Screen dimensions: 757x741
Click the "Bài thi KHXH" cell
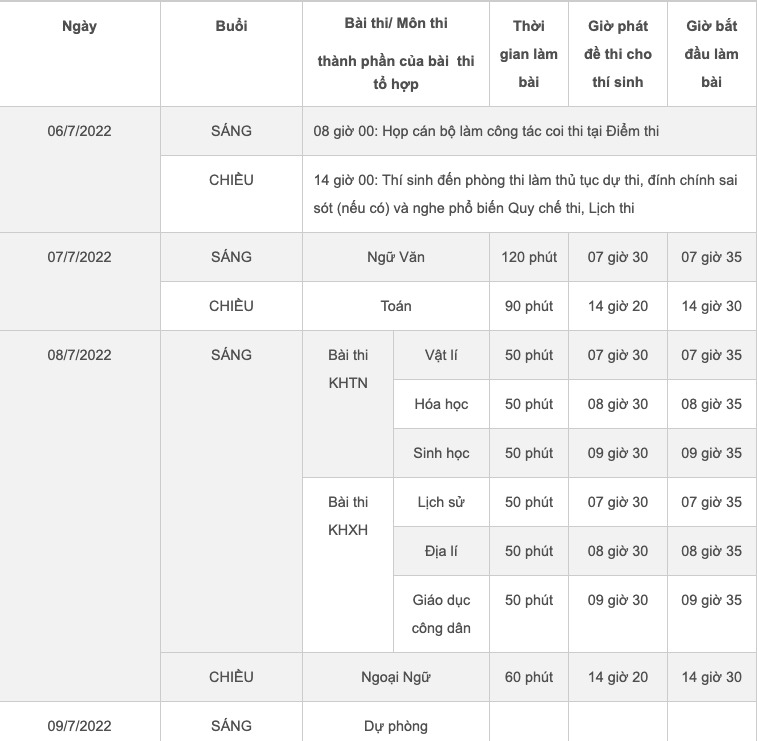tap(348, 516)
